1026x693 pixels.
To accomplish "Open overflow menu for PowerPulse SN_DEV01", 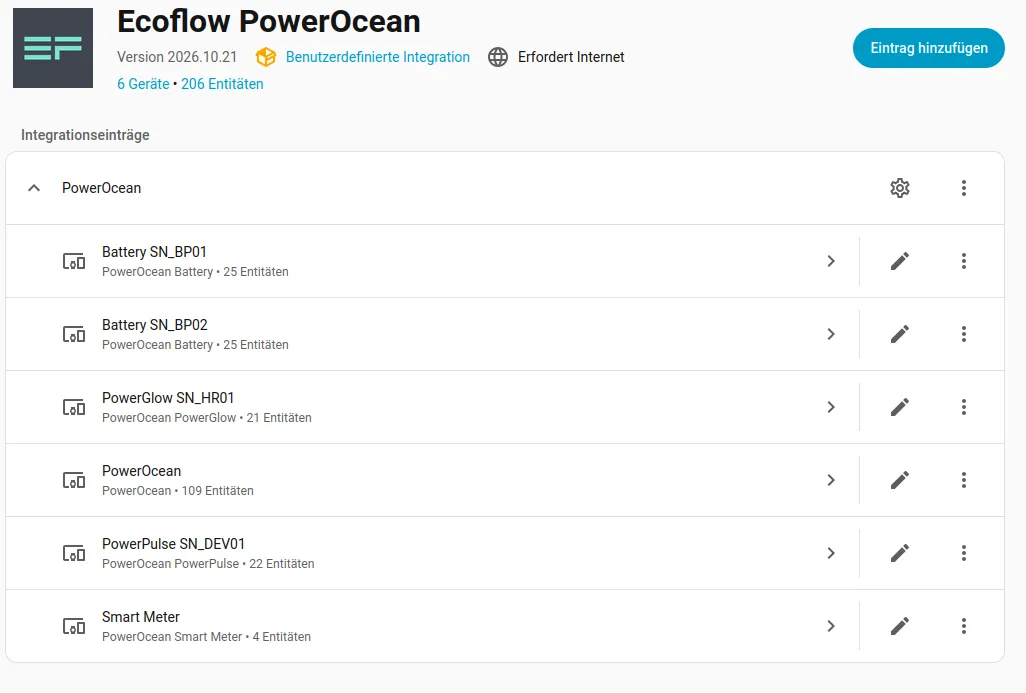I will click(x=964, y=553).
